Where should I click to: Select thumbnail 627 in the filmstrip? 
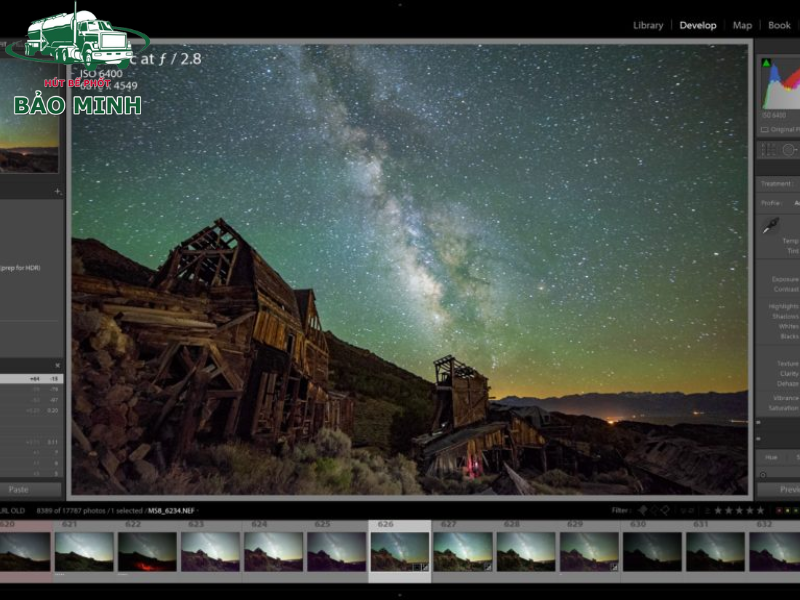(465, 550)
